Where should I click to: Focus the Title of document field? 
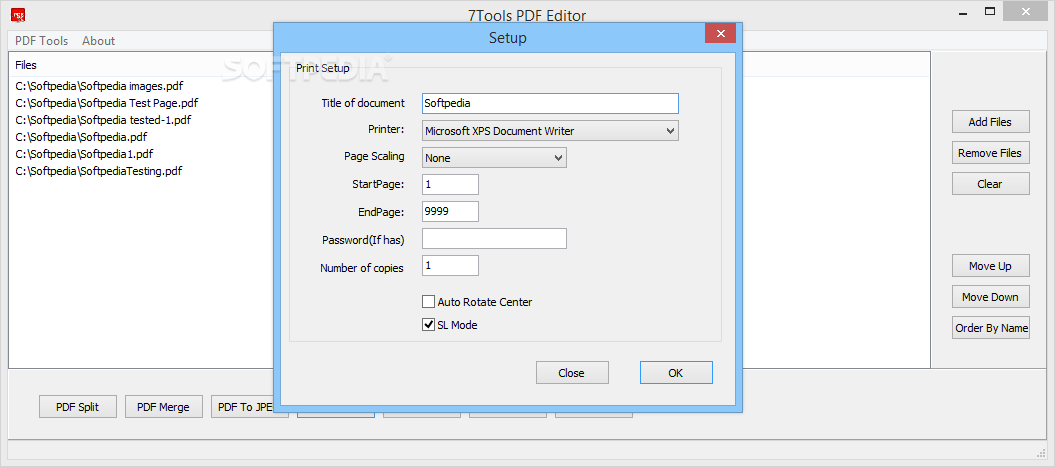click(550, 104)
